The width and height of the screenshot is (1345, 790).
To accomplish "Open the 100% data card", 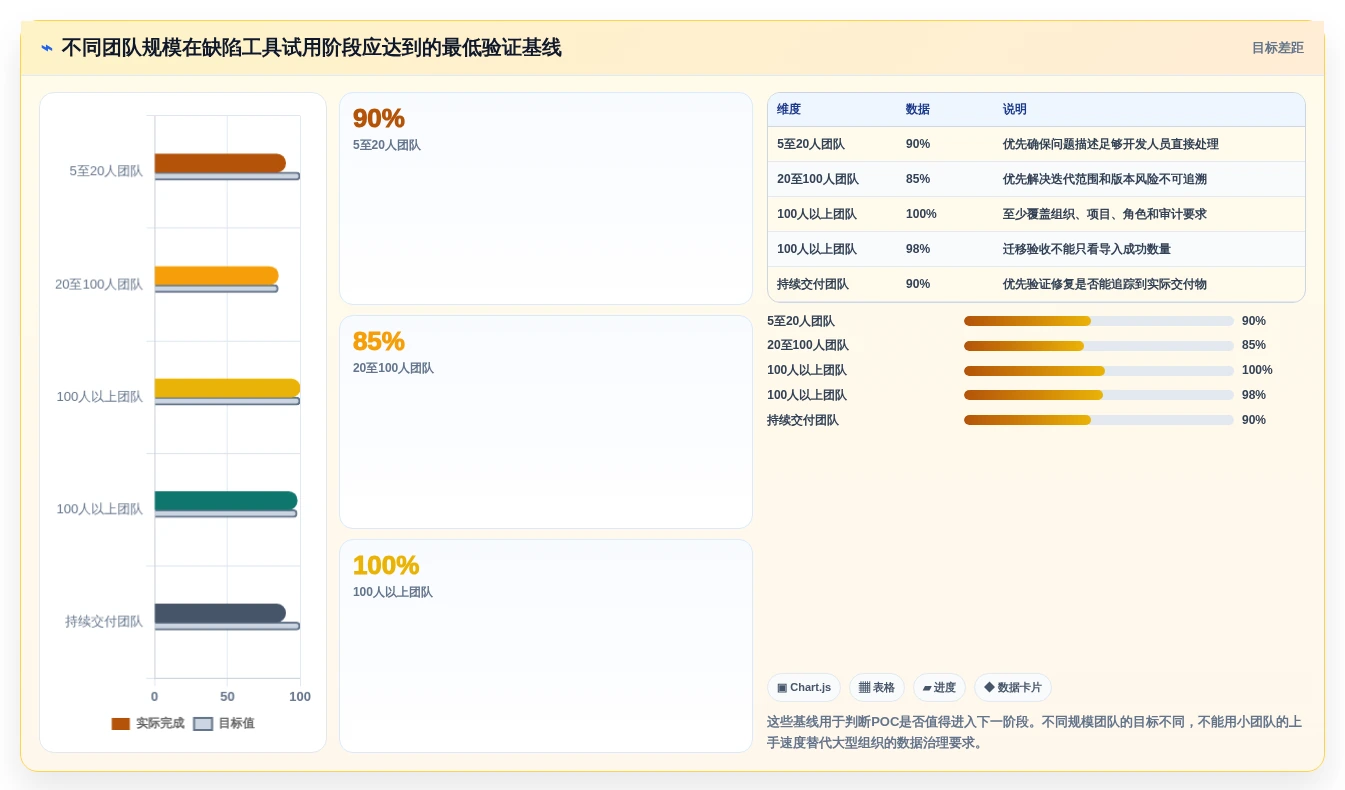I will coord(546,646).
